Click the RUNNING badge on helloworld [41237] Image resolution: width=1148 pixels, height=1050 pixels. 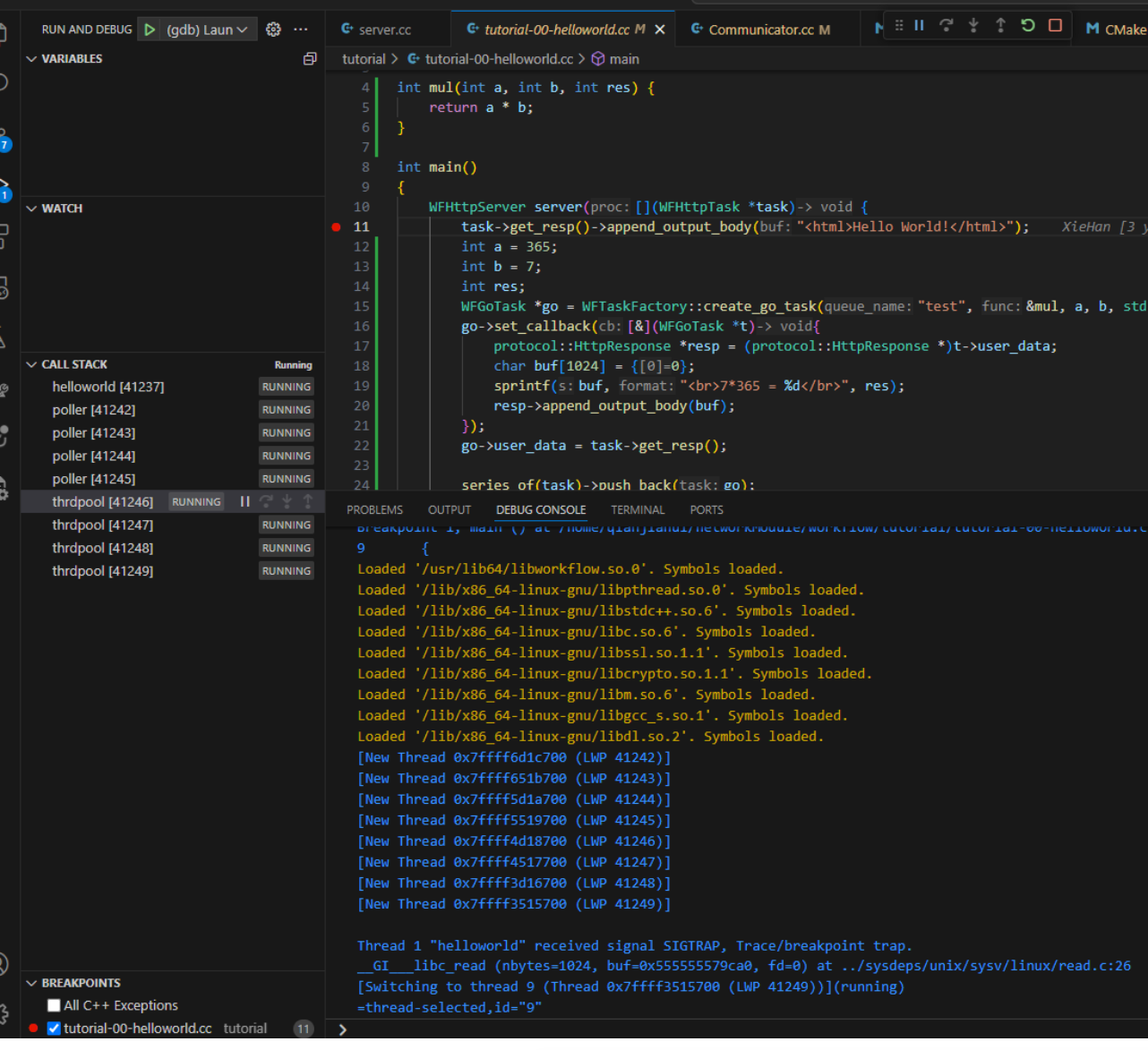(287, 387)
